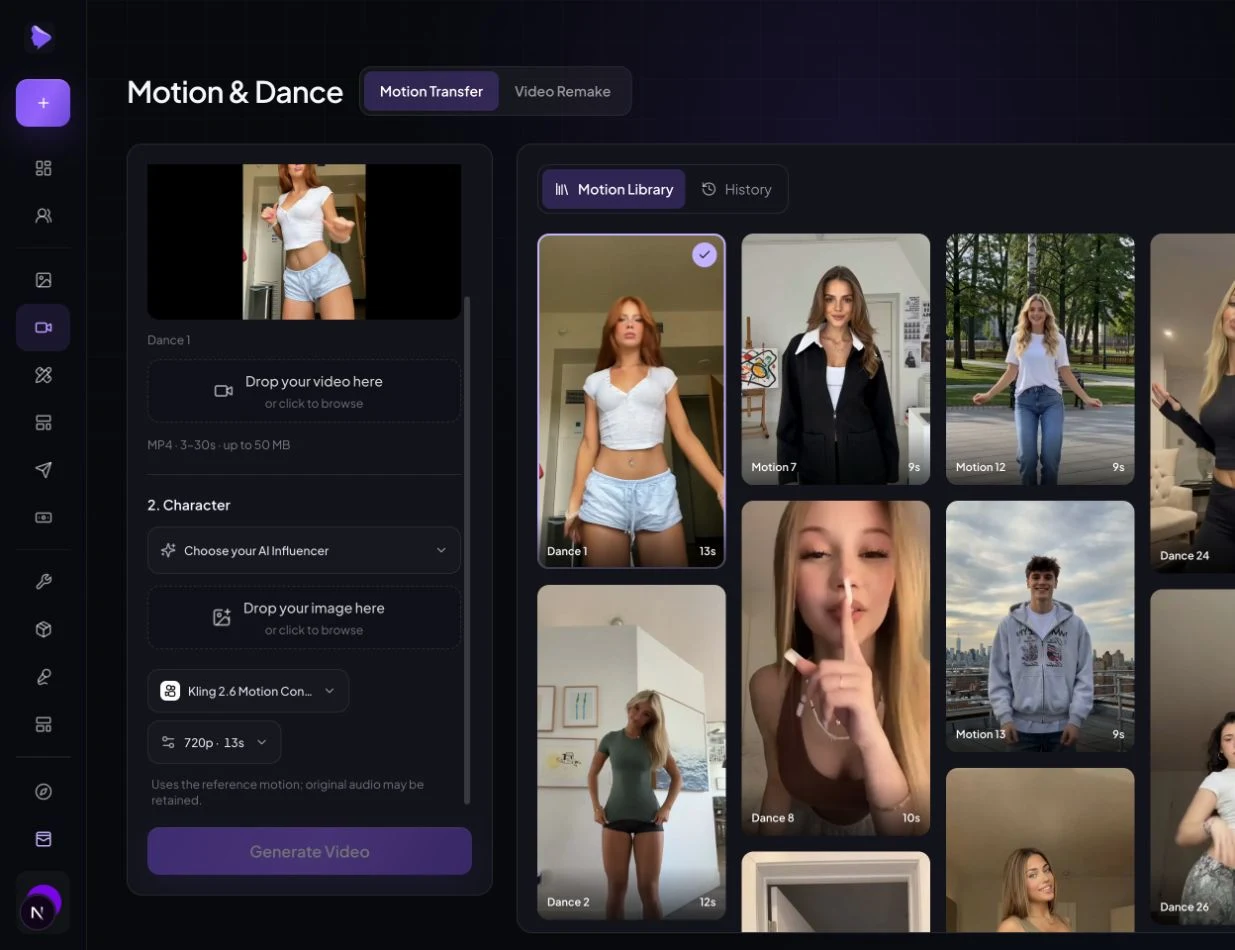The image size is (1235, 950).
Task: Select the Motion Library tab
Action: (614, 189)
